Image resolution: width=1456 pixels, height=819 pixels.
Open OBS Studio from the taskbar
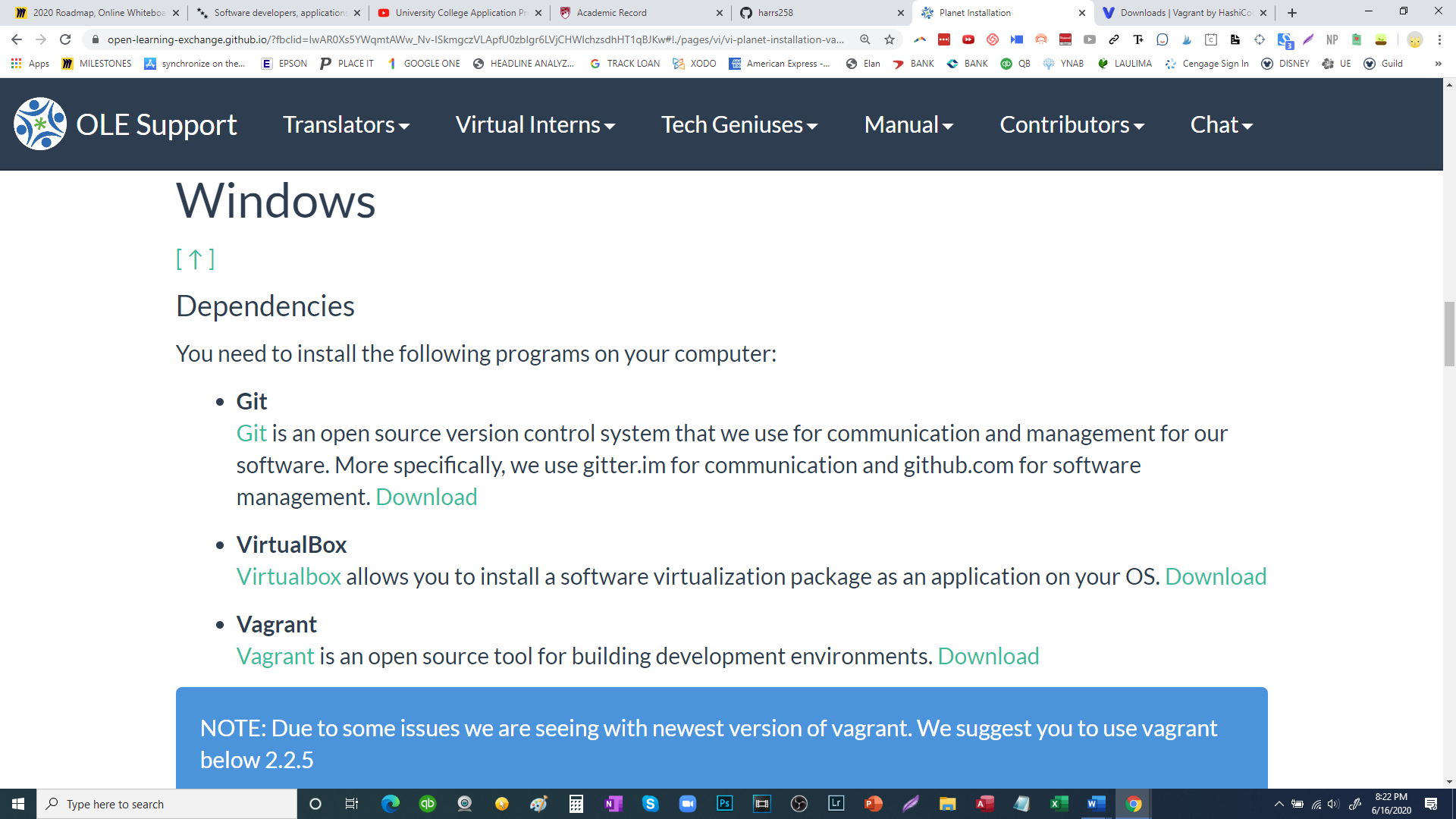(x=799, y=804)
